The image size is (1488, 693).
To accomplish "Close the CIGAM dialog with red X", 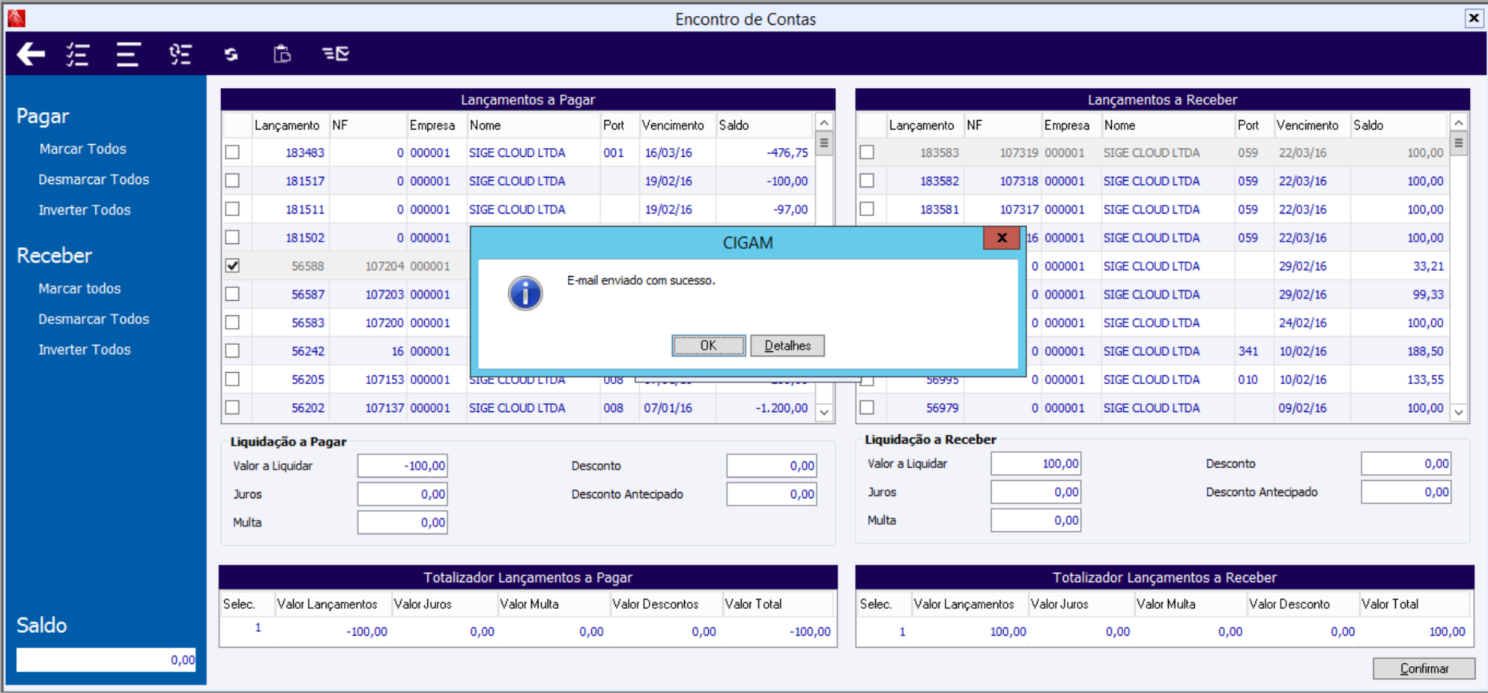I will tap(1001, 238).
